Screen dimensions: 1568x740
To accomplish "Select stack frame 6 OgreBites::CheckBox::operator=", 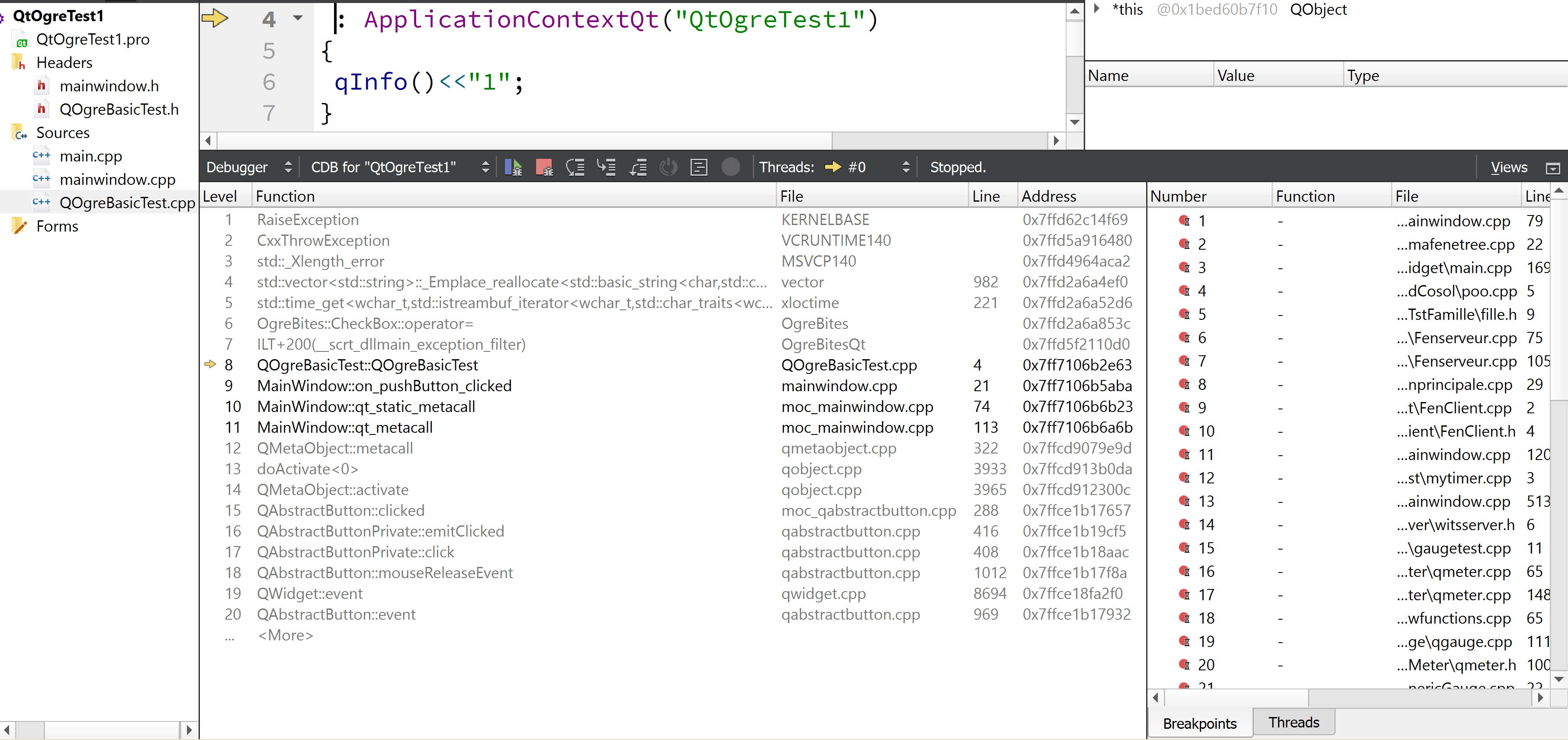I will click(673, 323).
